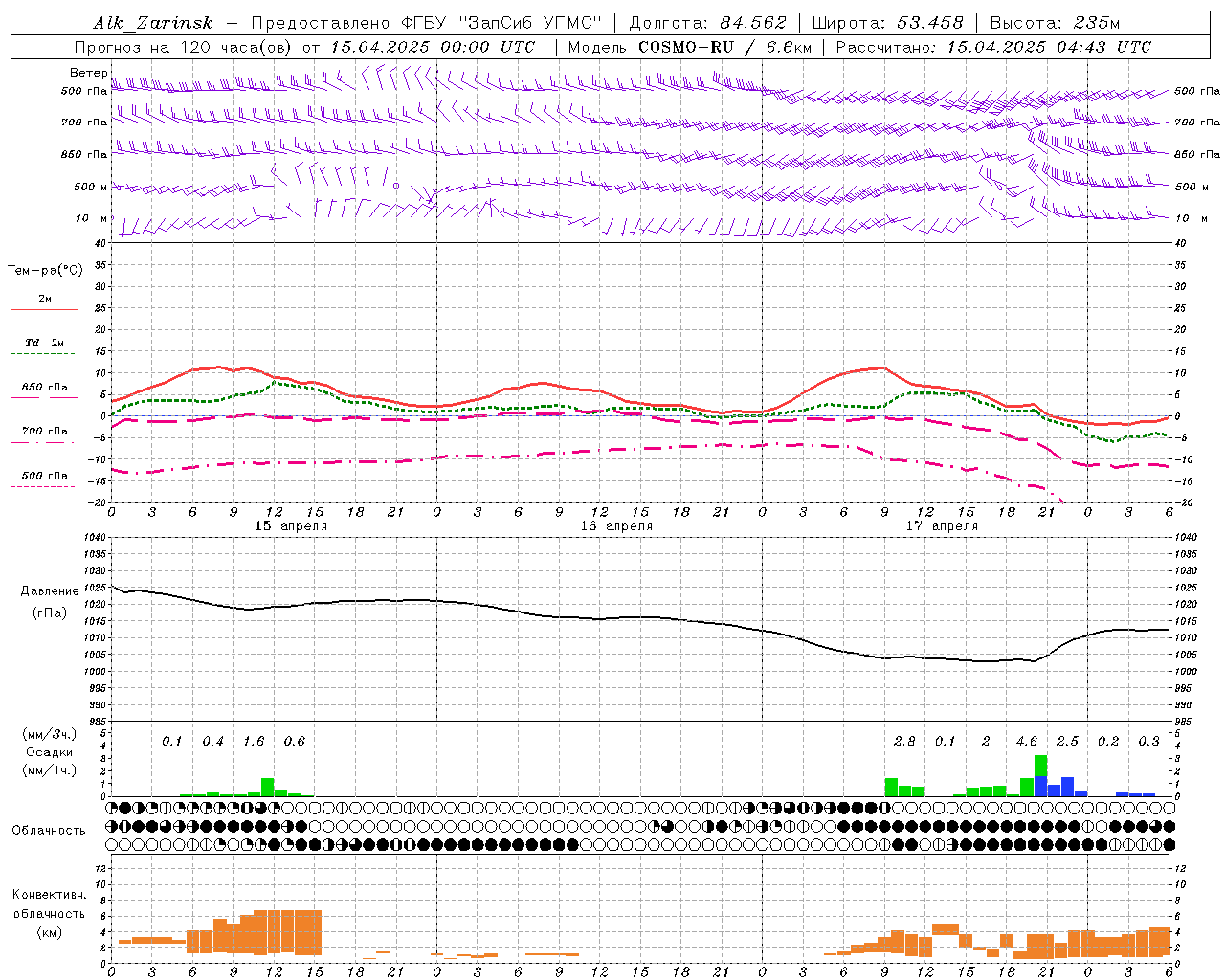The image size is (1225, 980).
Task: Click the forecast start time 15.04.2025 00:00 UTC
Action: coord(433,47)
